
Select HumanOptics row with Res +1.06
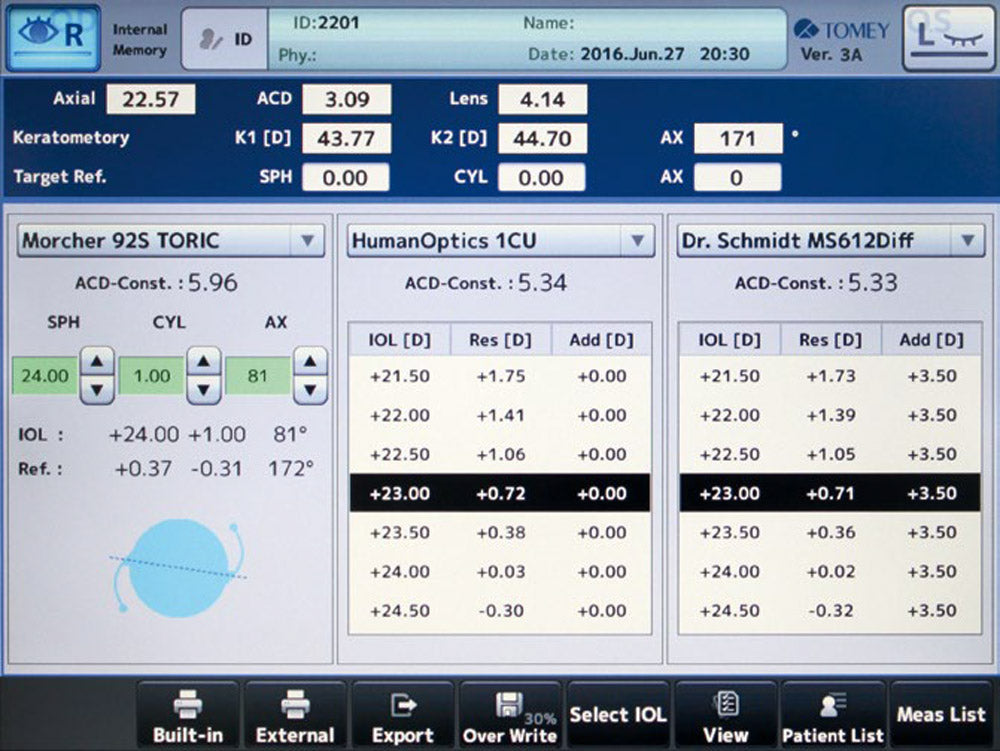(x=500, y=454)
